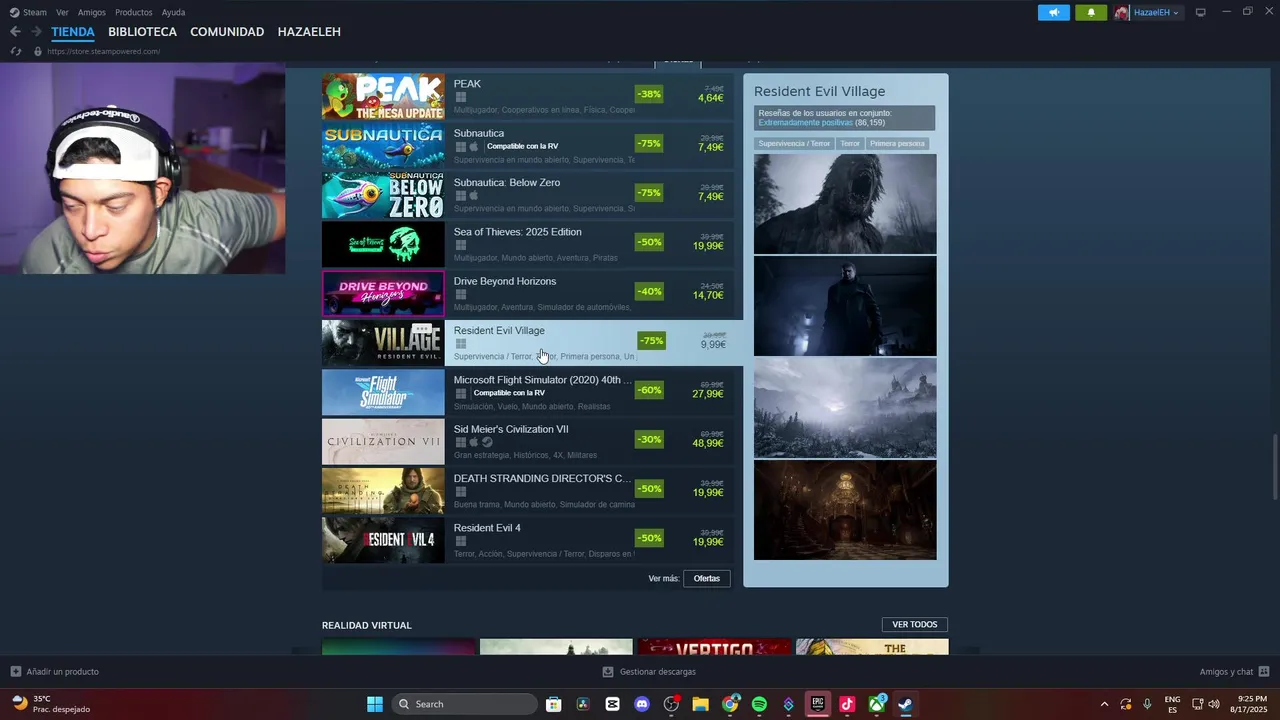Screen dimensions: 1280x720
Task: Open Google Chrome from the taskbar
Action: (730, 704)
